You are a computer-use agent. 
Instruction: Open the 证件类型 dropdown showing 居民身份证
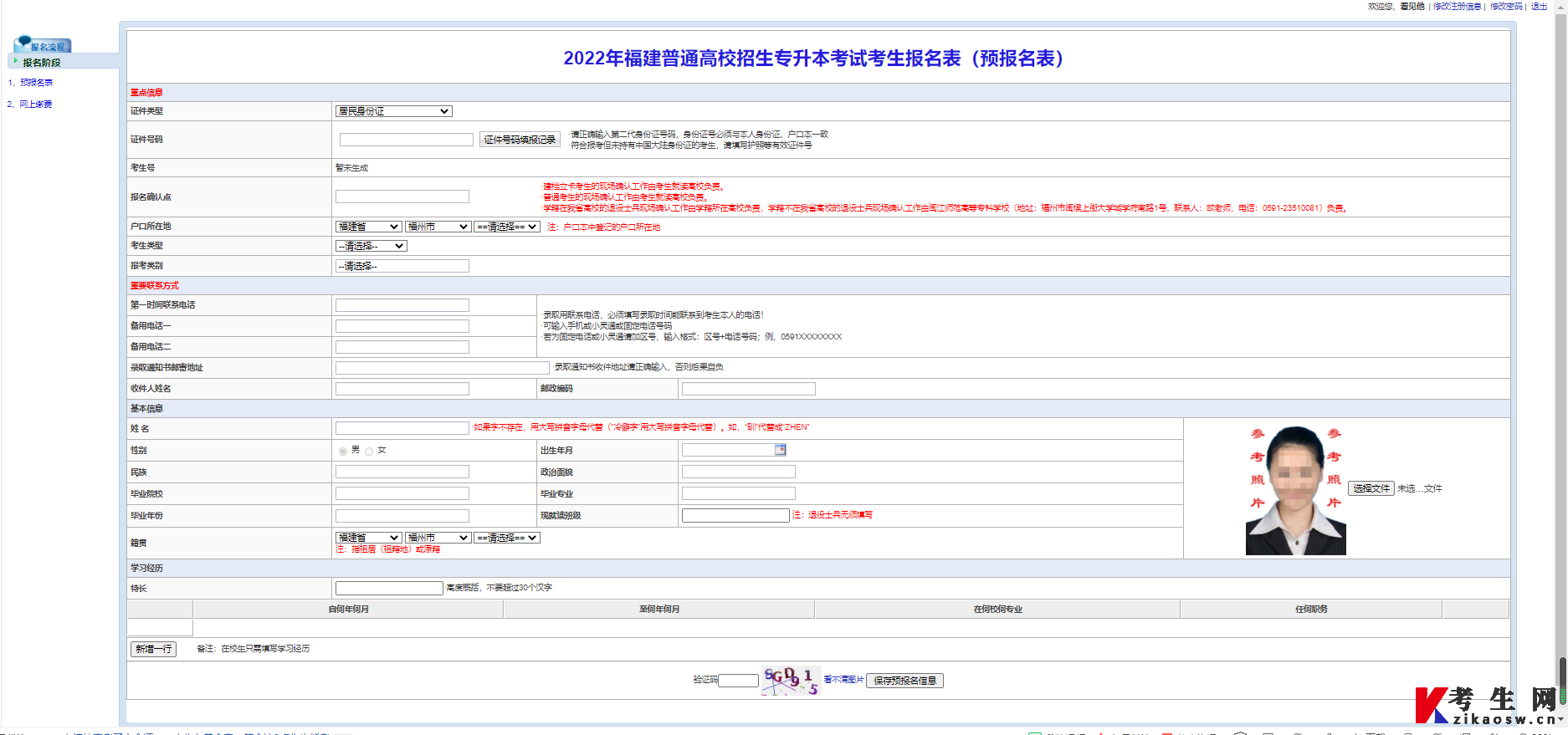tap(393, 111)
